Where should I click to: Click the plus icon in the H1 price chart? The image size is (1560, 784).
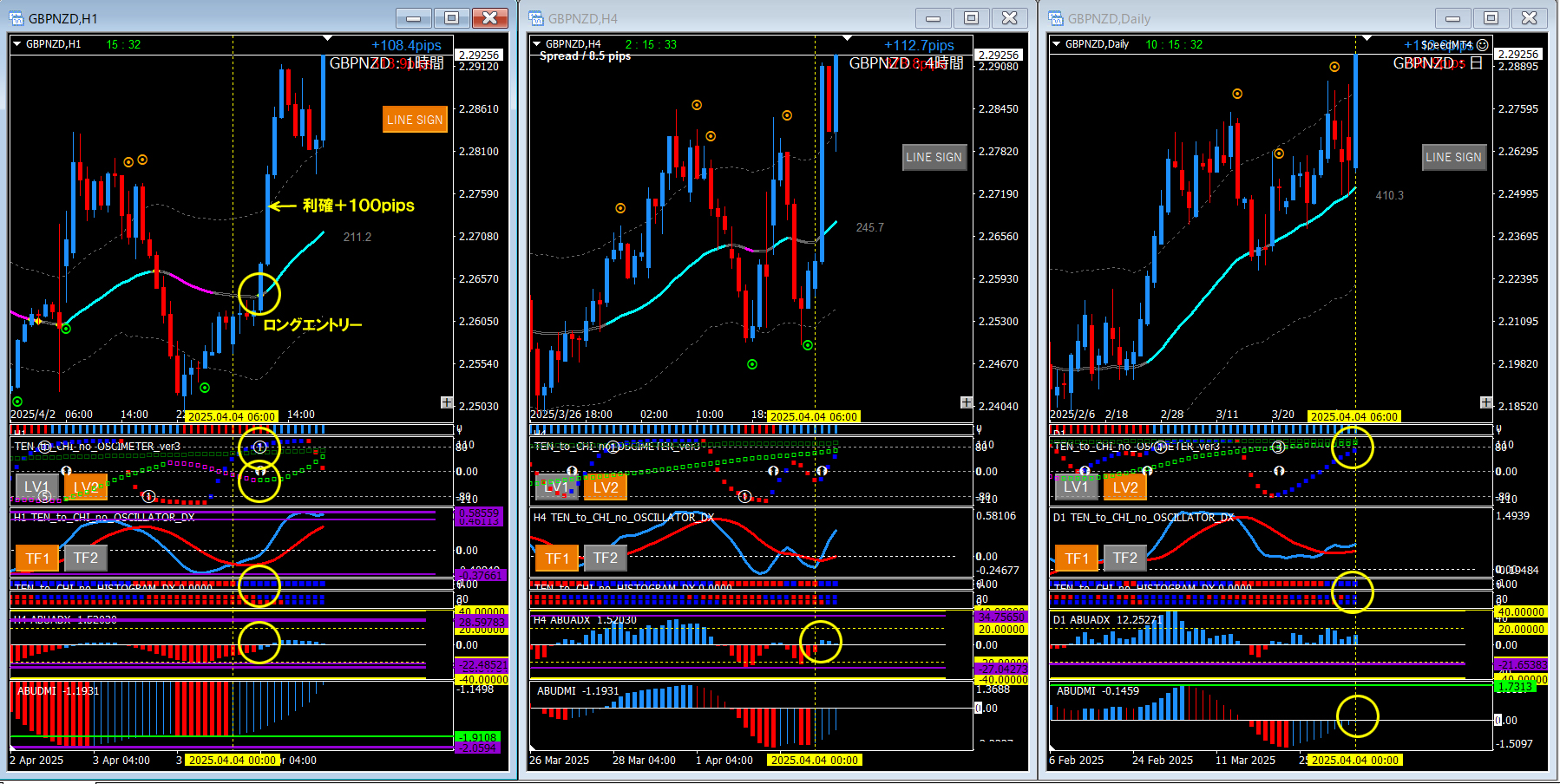pyautogui.click(x=447, y=402)
